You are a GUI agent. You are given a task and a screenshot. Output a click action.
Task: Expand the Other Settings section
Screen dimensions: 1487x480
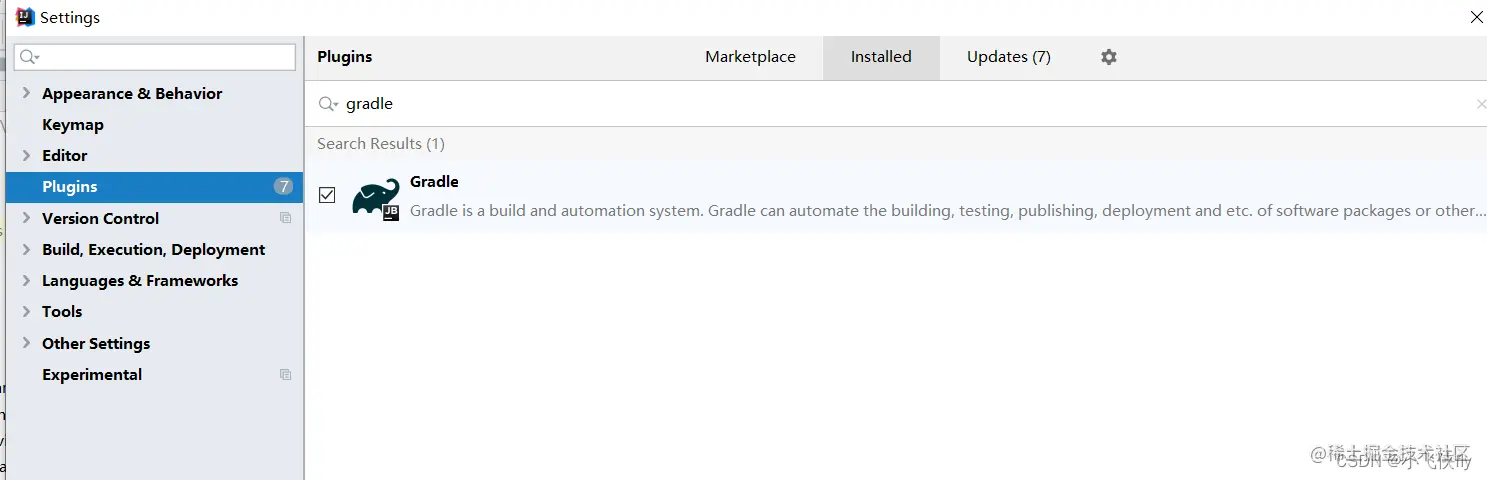(x=27, y=343)
